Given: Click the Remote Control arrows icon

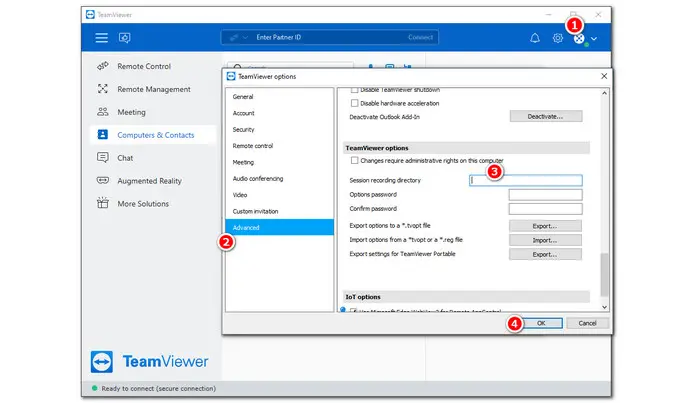Looking at the screenshot, I should coord(103,66).
